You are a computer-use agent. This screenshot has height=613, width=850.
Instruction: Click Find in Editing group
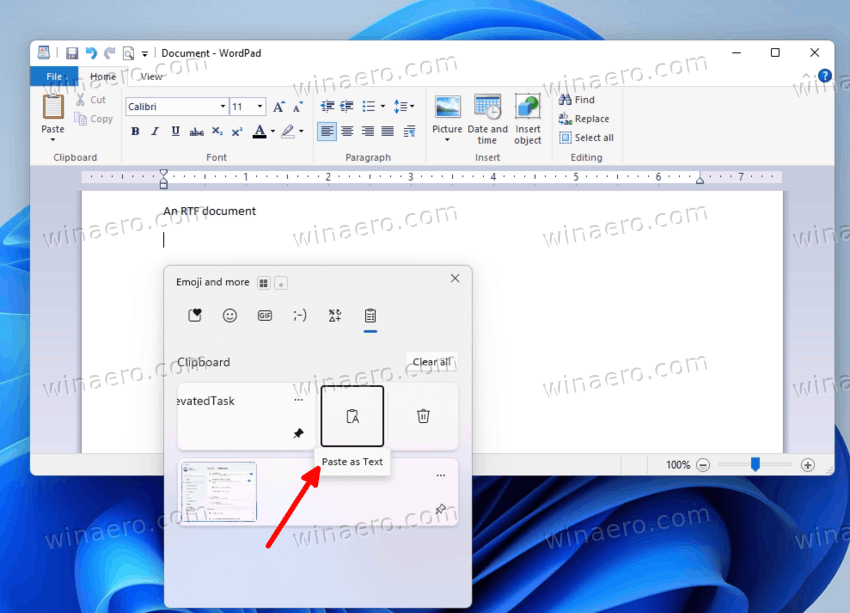(x=577, y=100)
